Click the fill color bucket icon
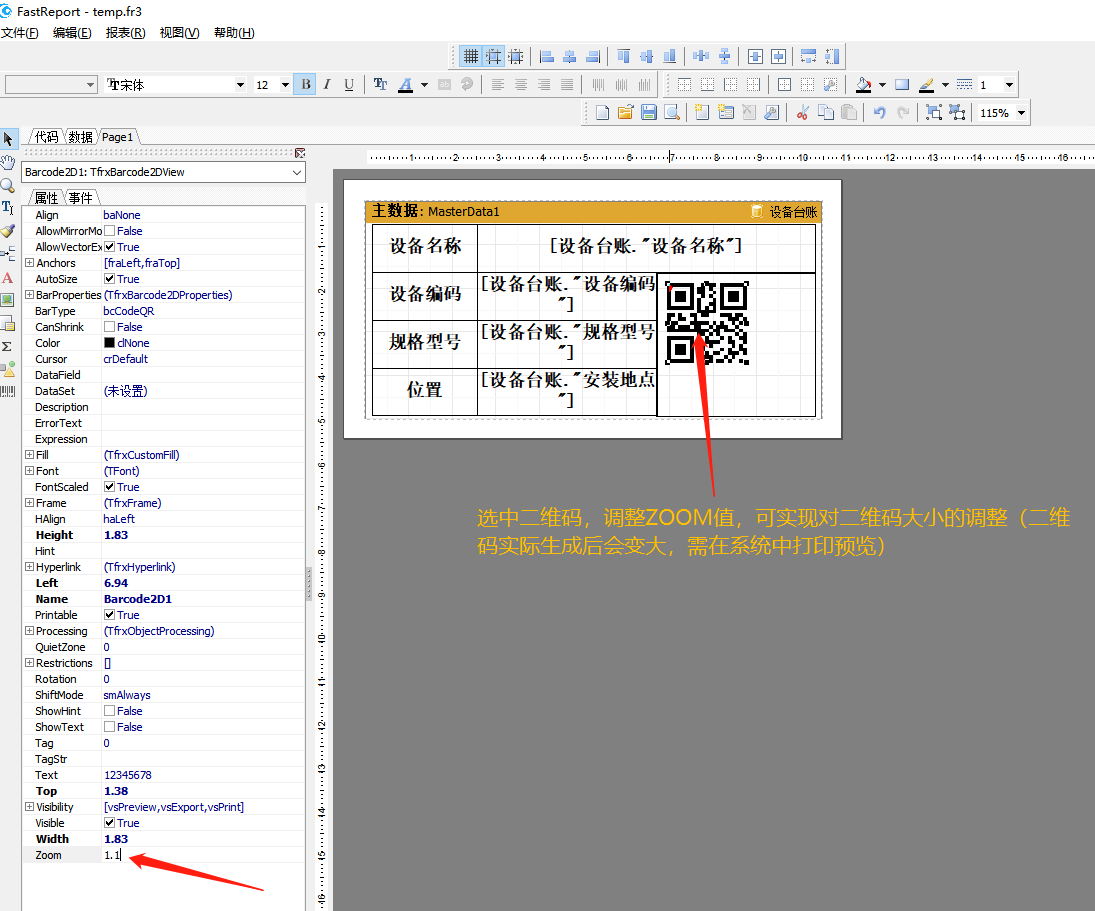 (x=864, y=84)
